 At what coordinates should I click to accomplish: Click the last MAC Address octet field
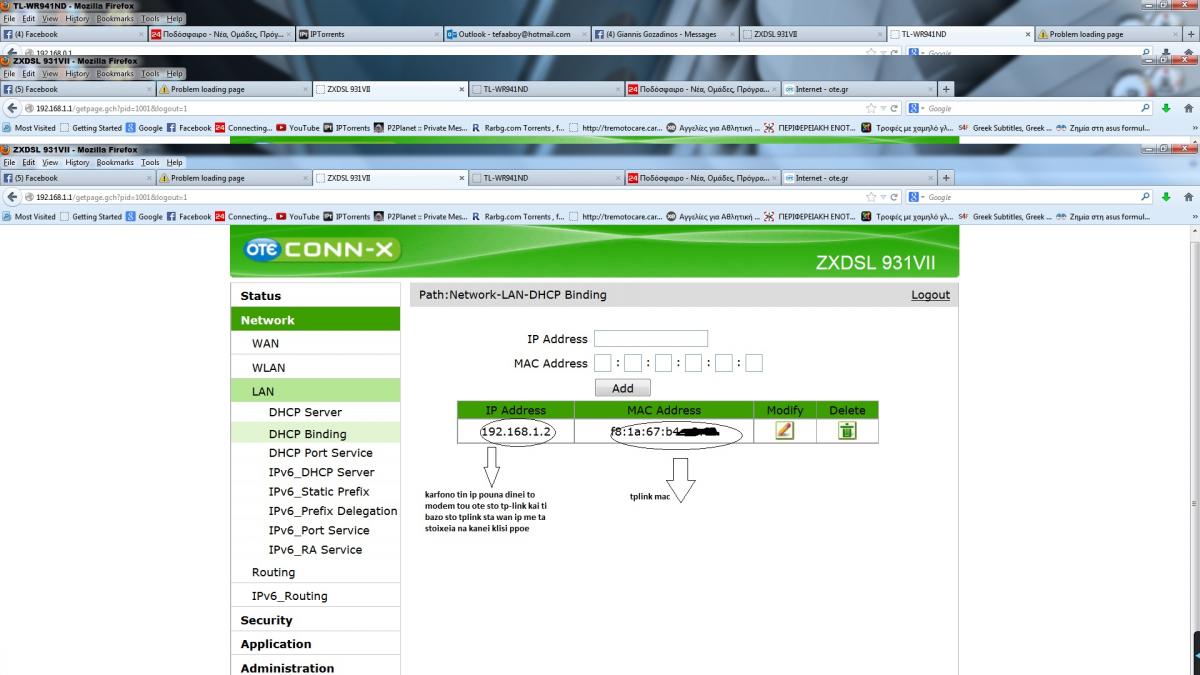(754, 363)
